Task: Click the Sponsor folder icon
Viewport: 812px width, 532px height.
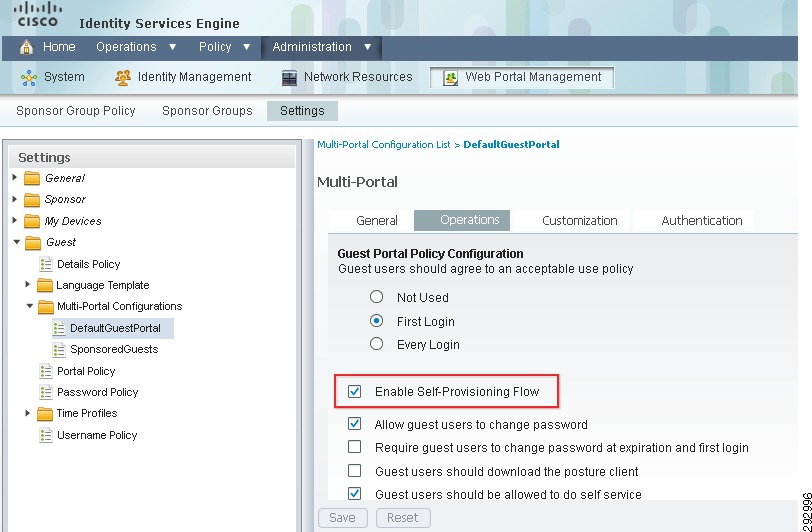Action: point(32,199)
